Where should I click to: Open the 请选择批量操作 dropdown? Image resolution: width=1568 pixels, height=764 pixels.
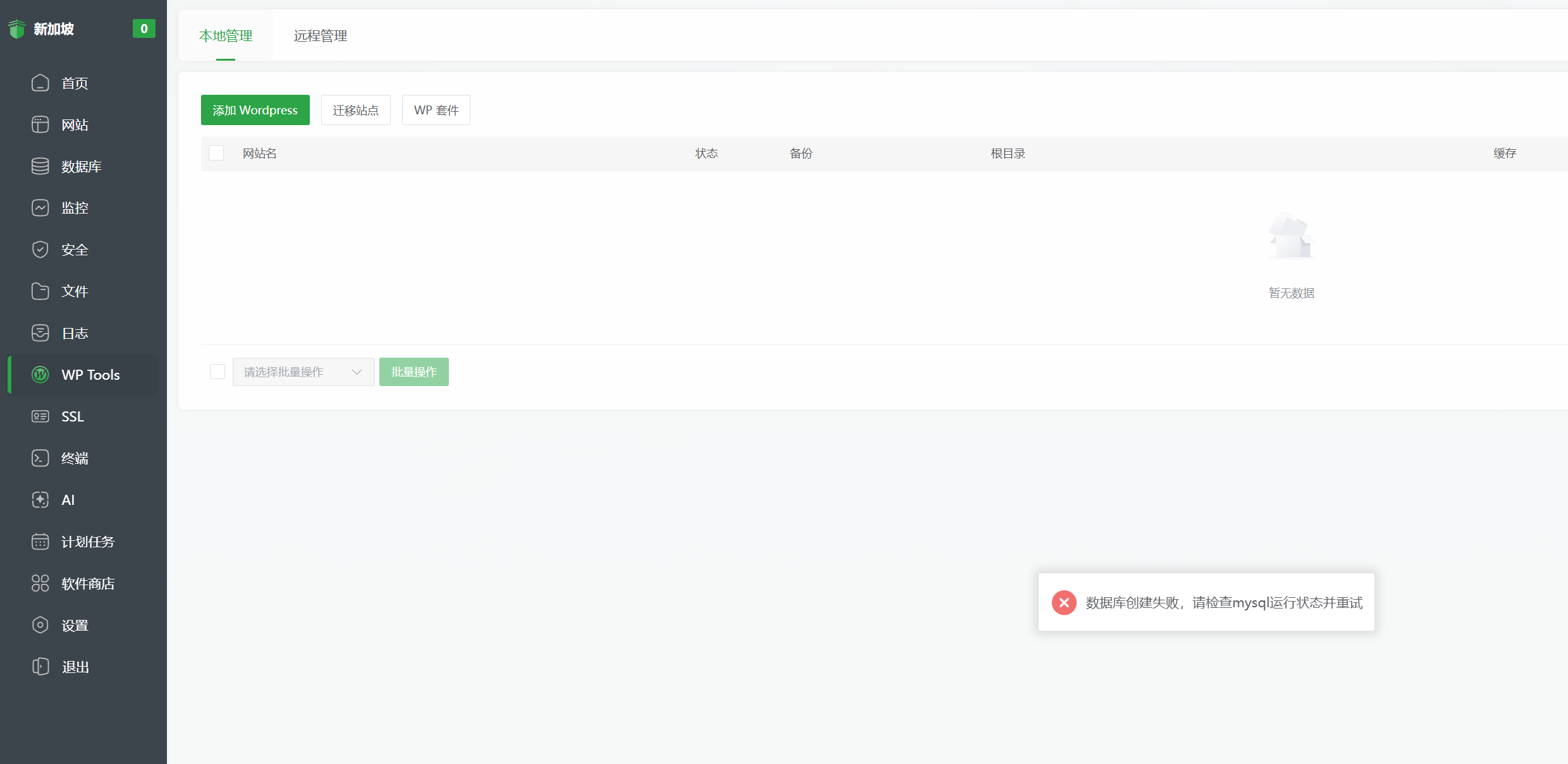click(x=303, y=372)
